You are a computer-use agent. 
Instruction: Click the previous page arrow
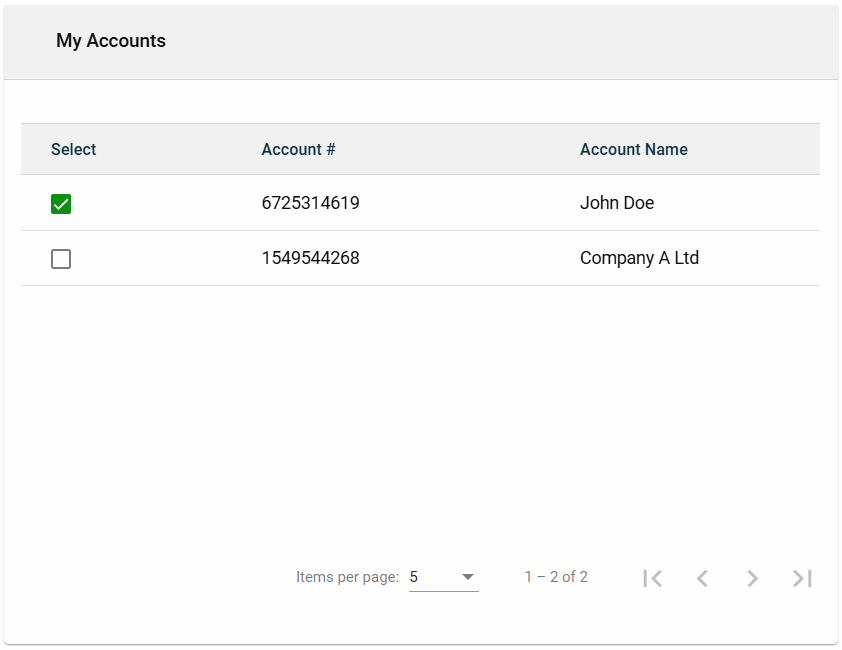tap(702, 578)
